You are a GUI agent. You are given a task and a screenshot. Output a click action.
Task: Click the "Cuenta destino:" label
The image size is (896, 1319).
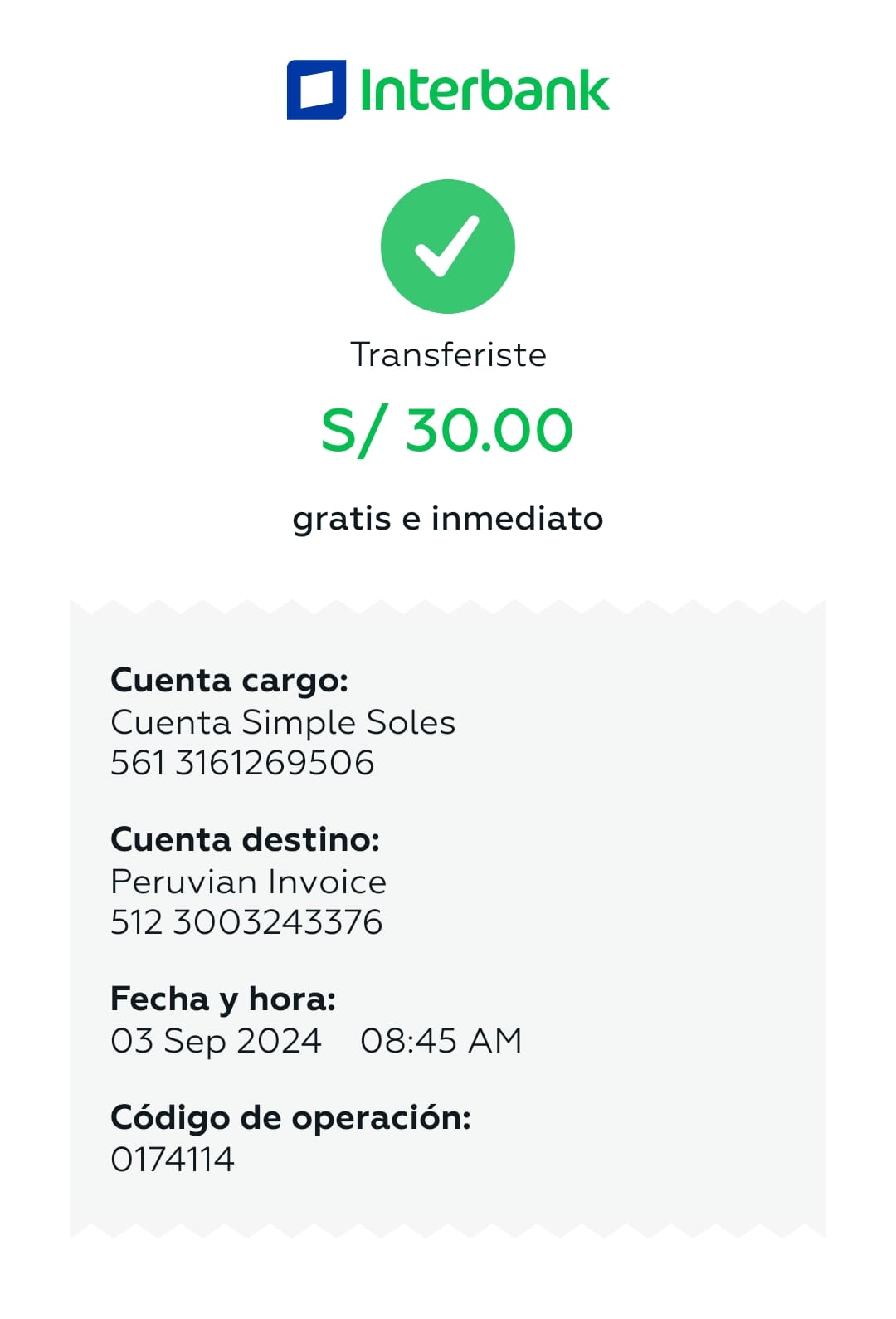245,840
